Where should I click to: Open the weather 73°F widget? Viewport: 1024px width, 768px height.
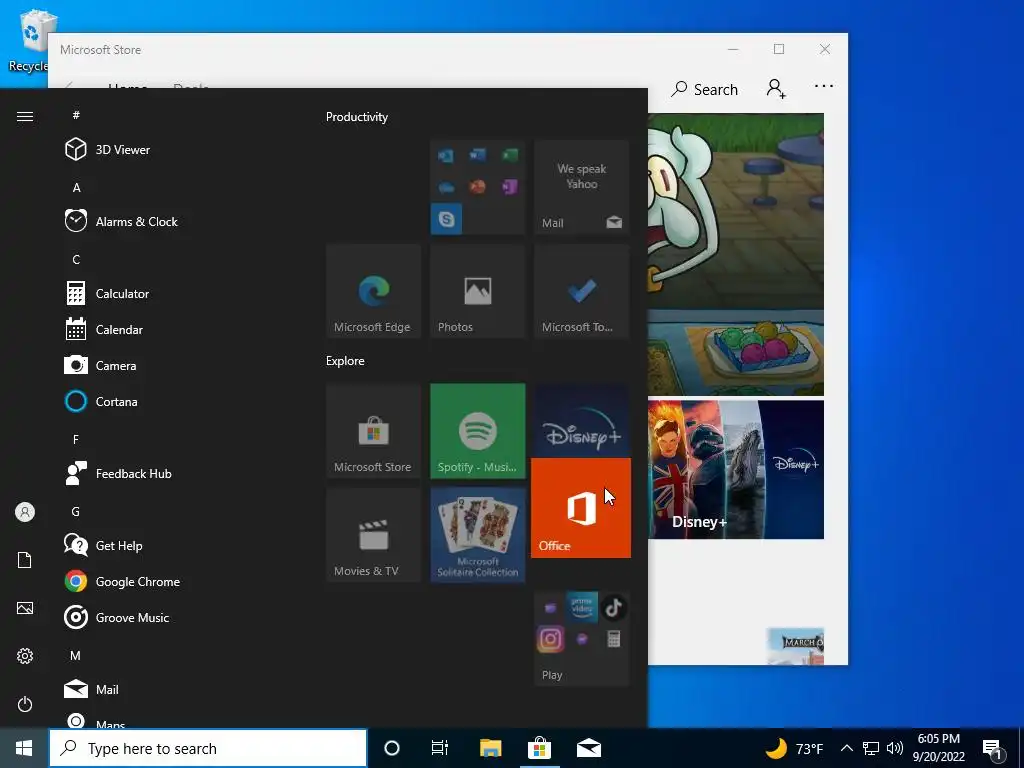tap(793, 748)
